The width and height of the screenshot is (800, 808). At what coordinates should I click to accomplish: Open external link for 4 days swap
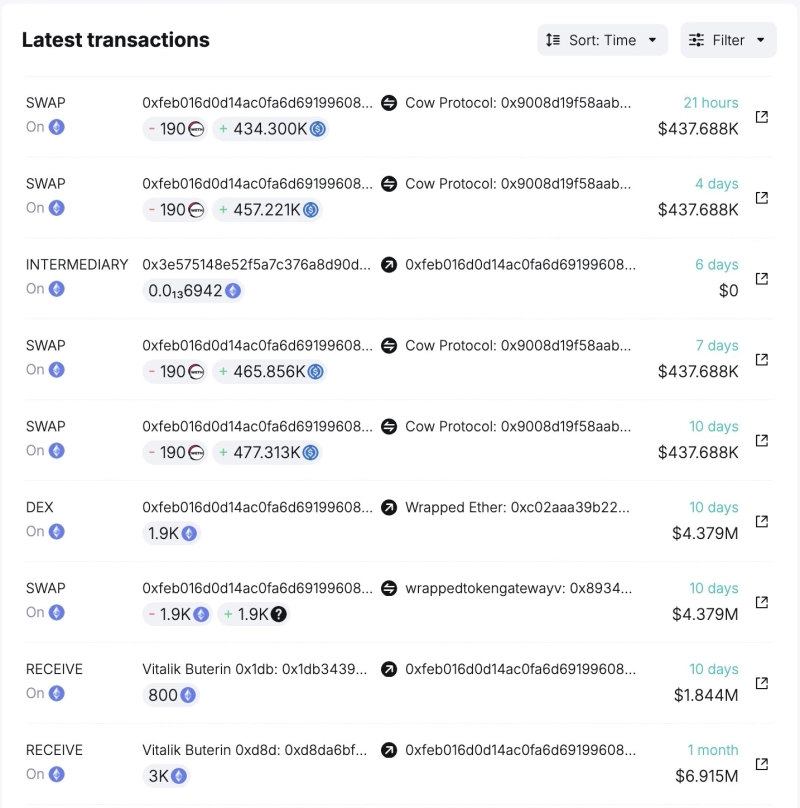tap(761, 198)
